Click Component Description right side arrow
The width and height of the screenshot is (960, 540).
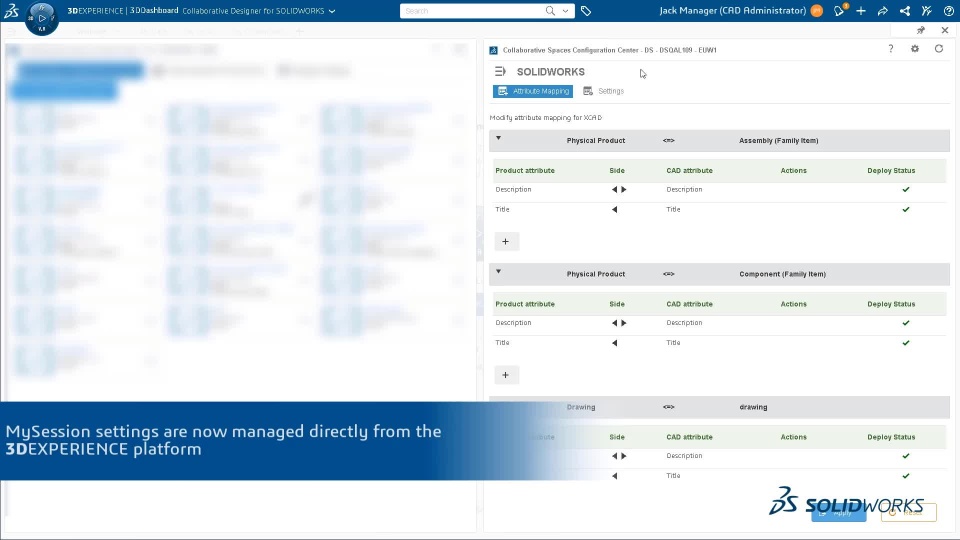pos(624,323)
